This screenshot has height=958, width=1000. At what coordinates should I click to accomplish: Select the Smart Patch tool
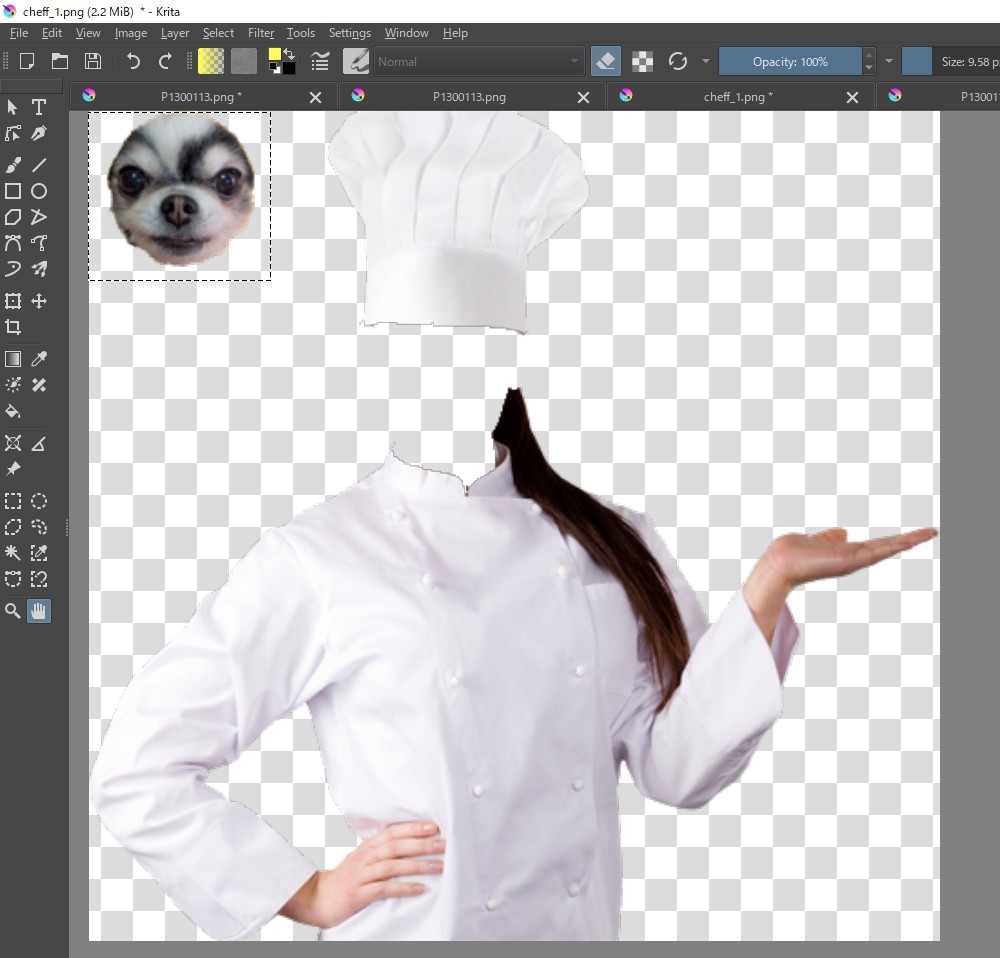[x=39, y=385]
